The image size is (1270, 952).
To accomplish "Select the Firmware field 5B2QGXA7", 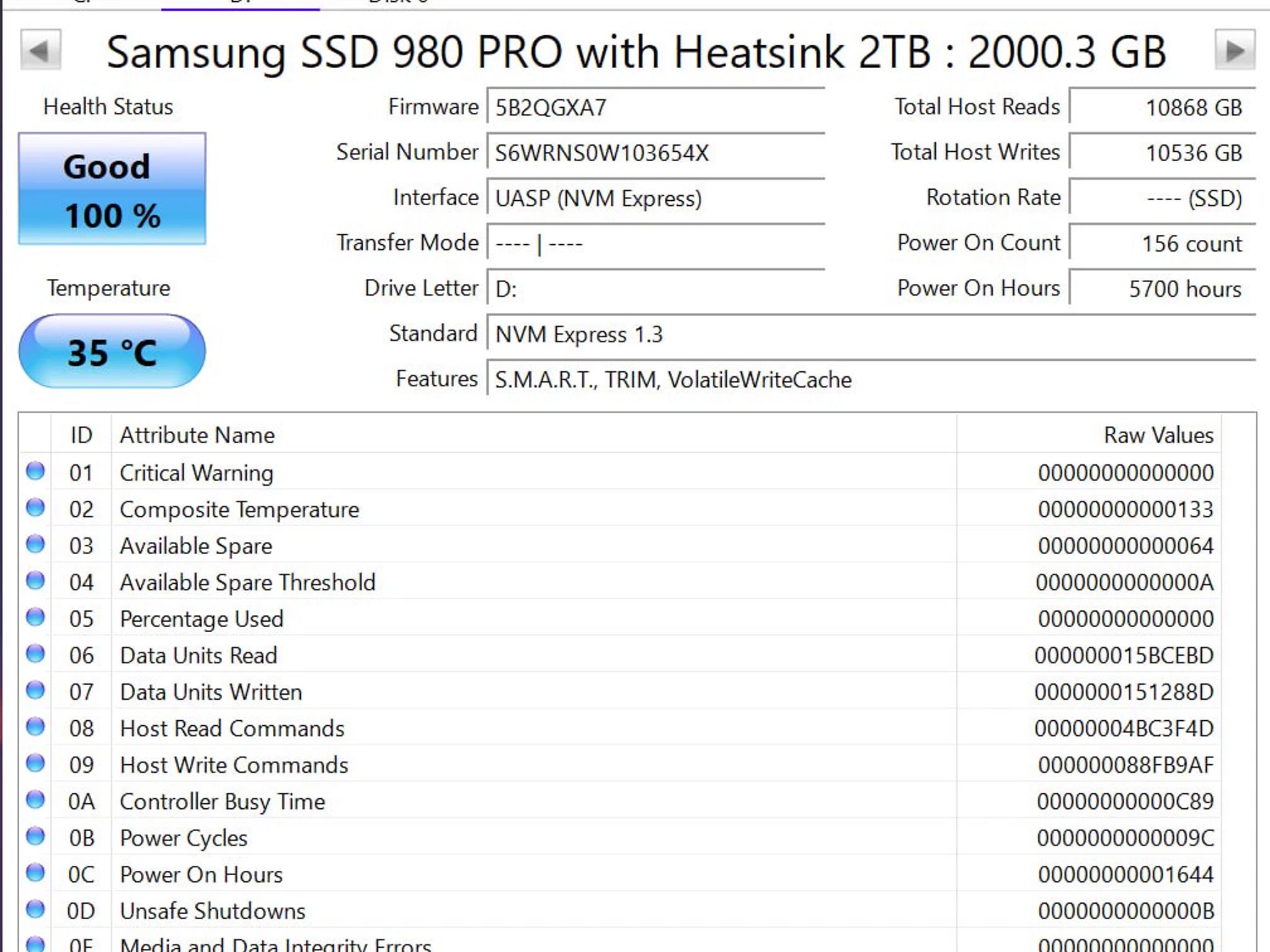I will click(656, 107).
